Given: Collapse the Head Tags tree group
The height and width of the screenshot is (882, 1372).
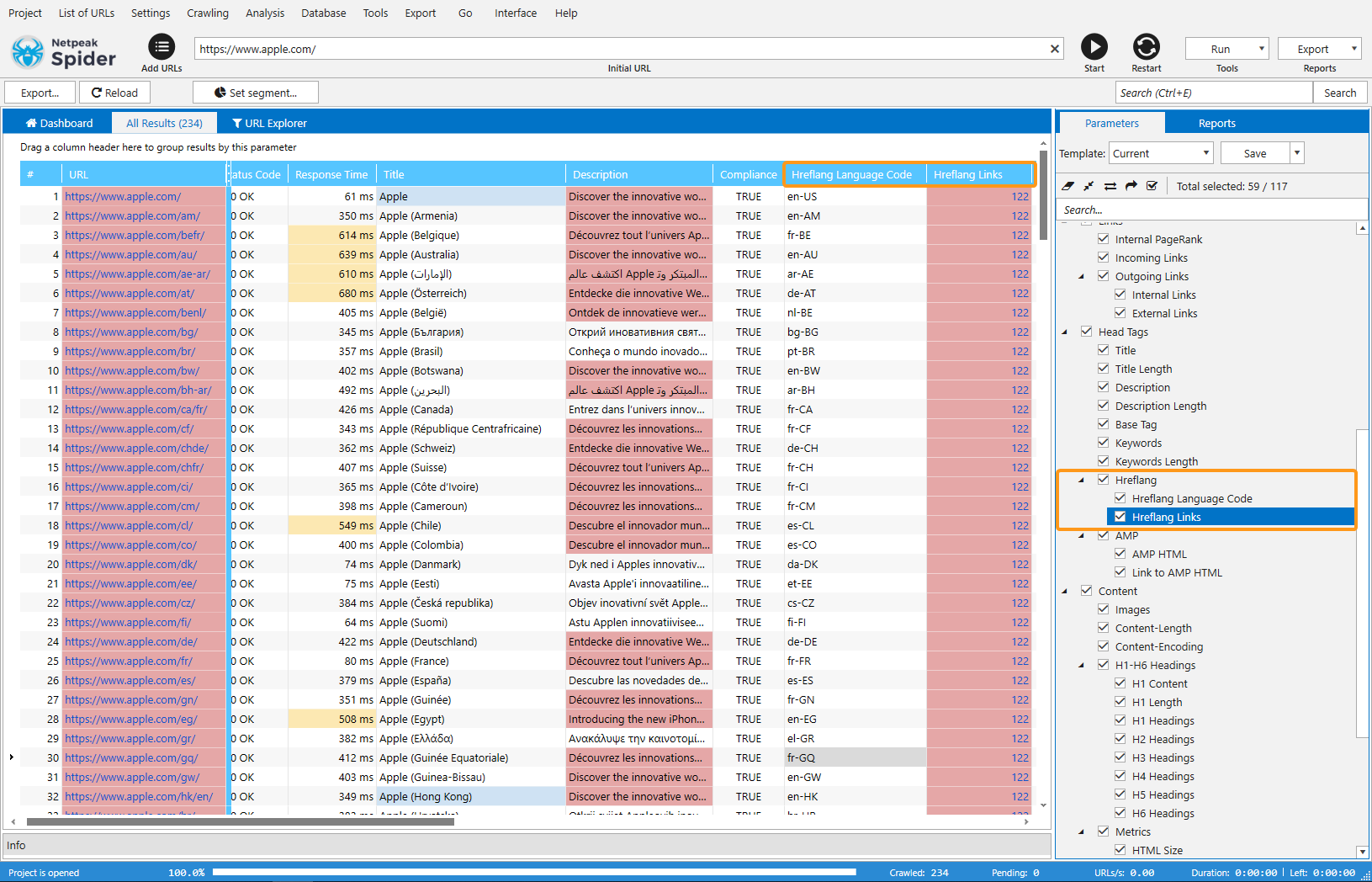Looking at the screenshot, I should [x=1065, y=332].
